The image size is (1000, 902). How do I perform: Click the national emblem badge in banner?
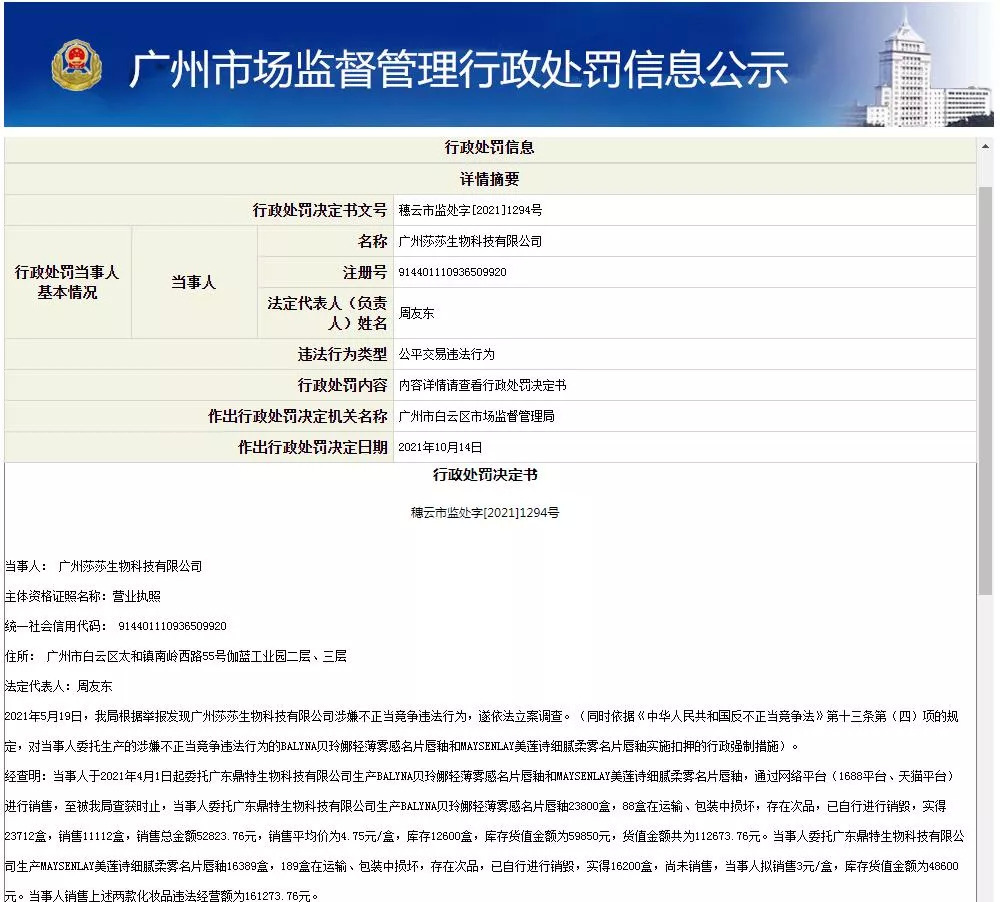click(76, 66)
